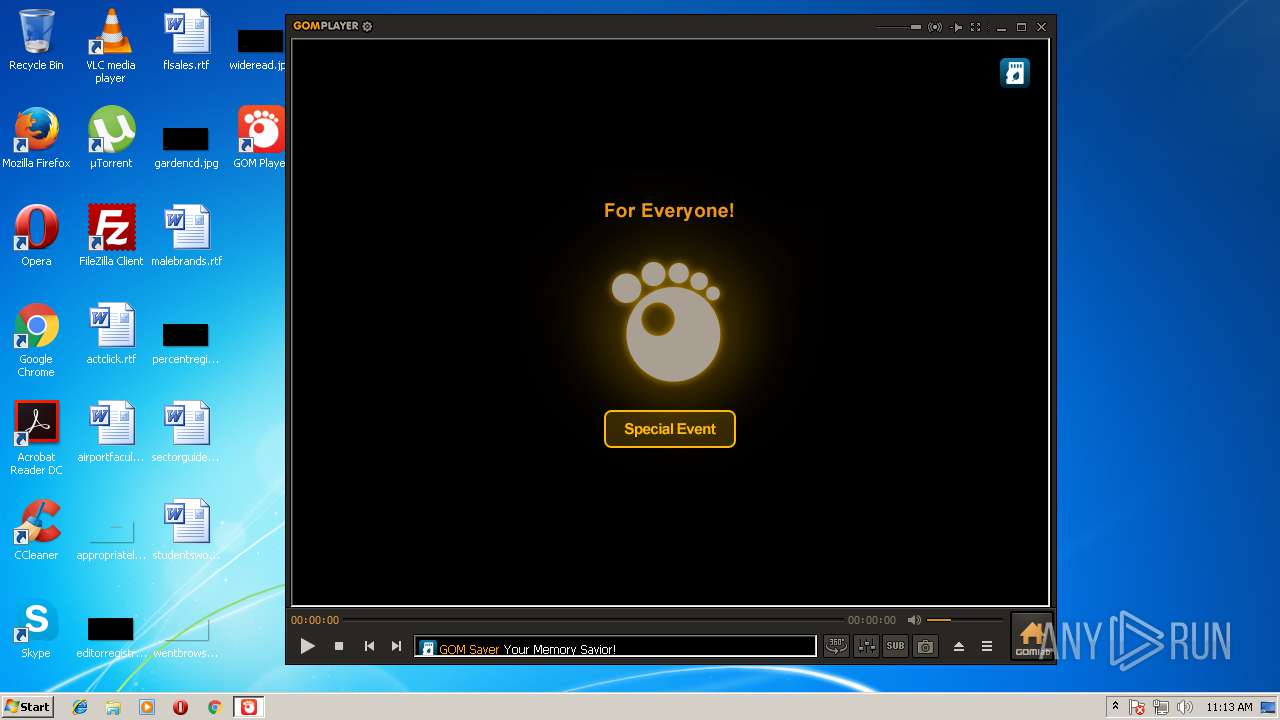Image resolution: width=1280 pixels, height=720 pixels.
Task: Select the Opera desktop shortcut
Action: tap(36, 236)
